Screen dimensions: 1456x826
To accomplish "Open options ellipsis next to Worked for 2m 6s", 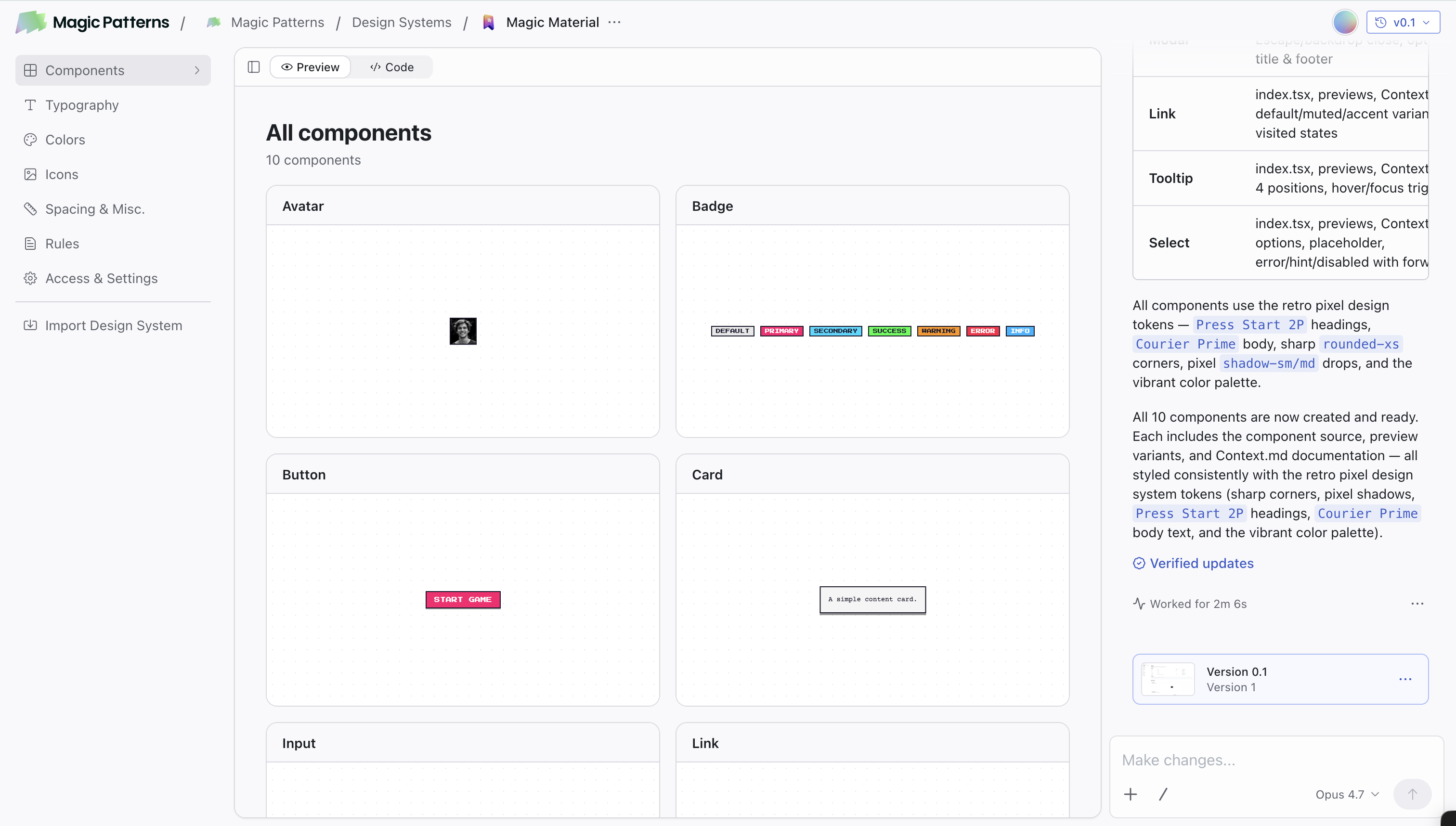I will click(x=1417, y=604).
